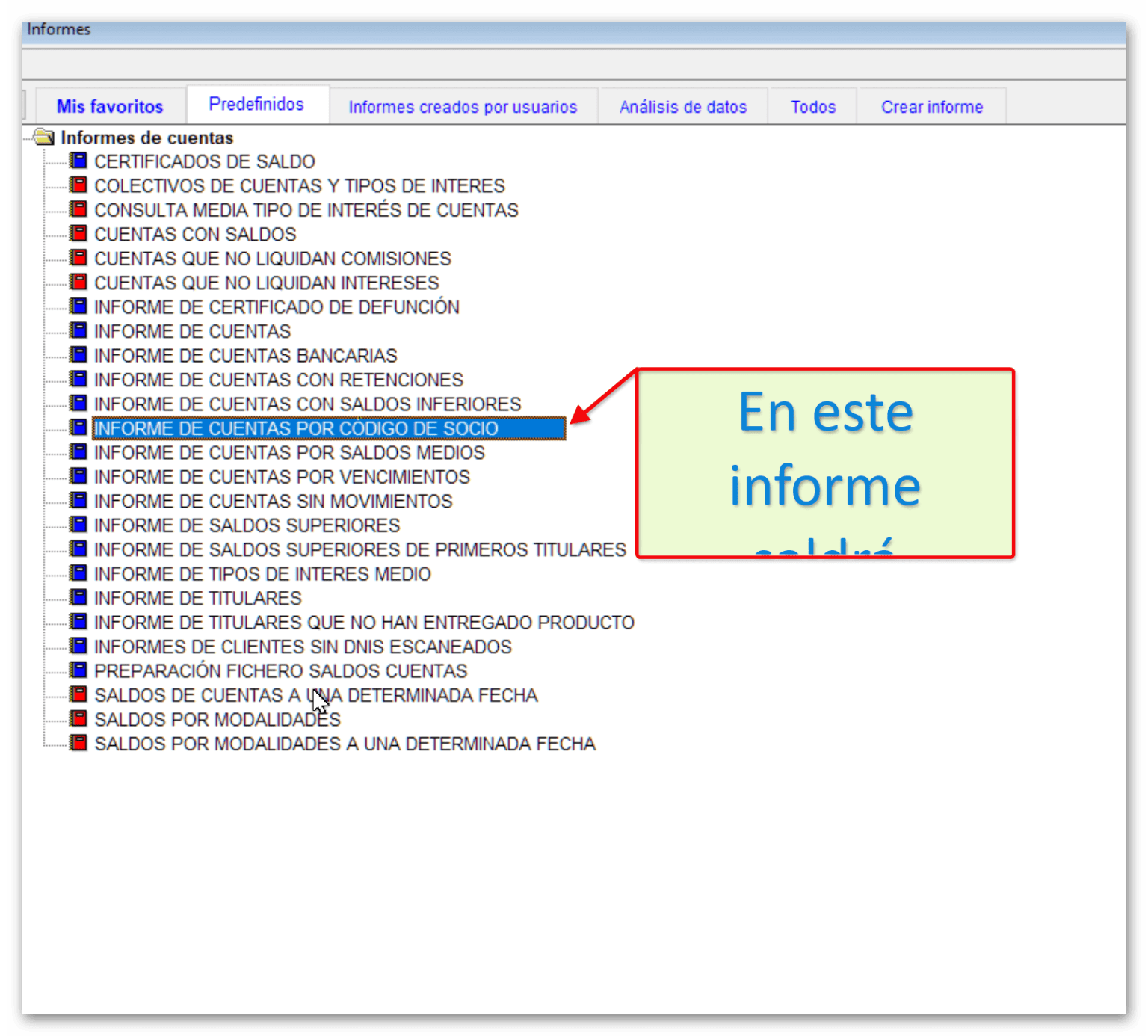Select SALDOS DE CUENTAS A UNA DETERMINADA FECHA
1148x1036 pixels.
click(x=315, y=694)
